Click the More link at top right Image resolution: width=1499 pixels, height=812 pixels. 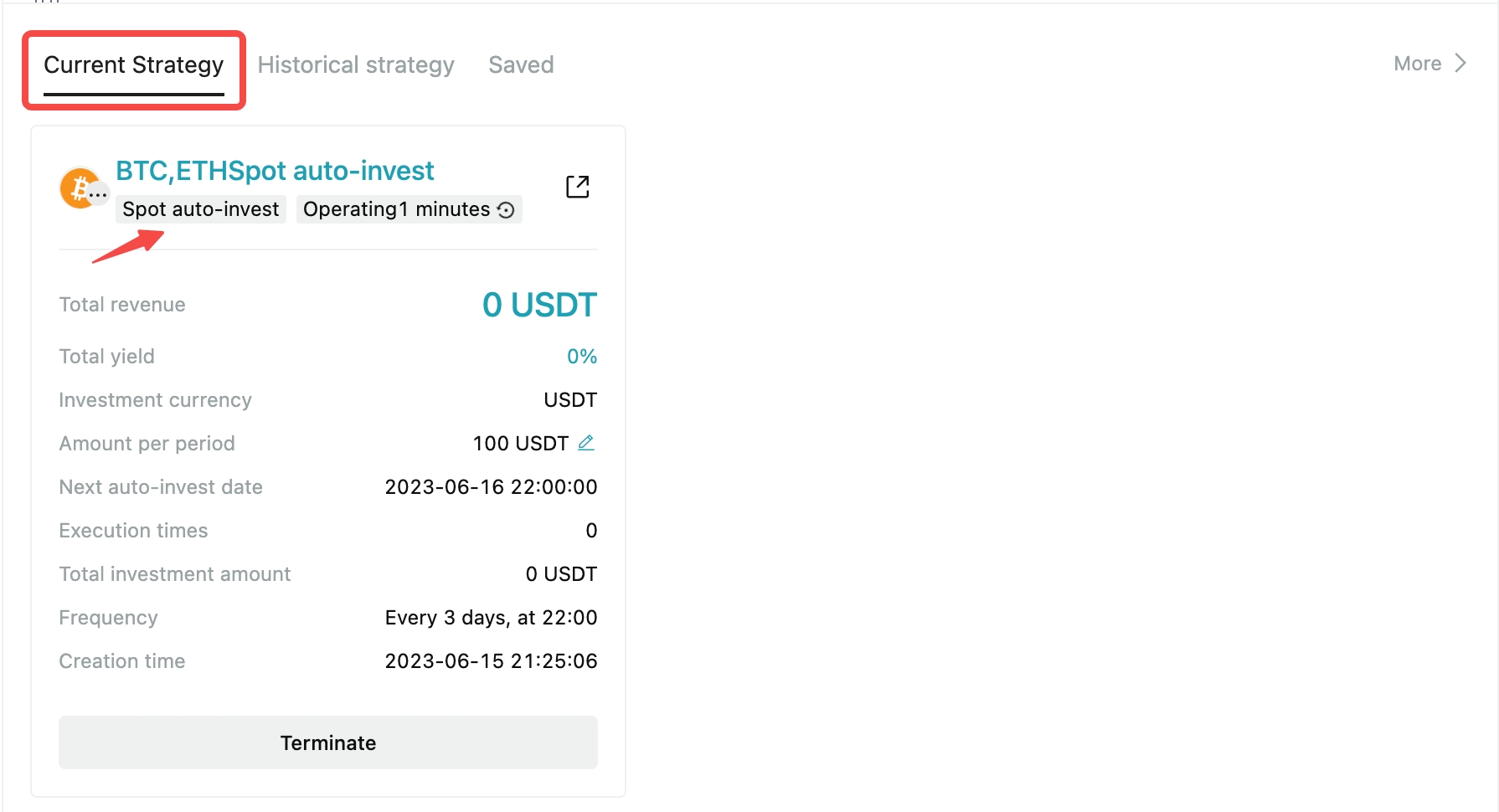tap(1416, 62)
